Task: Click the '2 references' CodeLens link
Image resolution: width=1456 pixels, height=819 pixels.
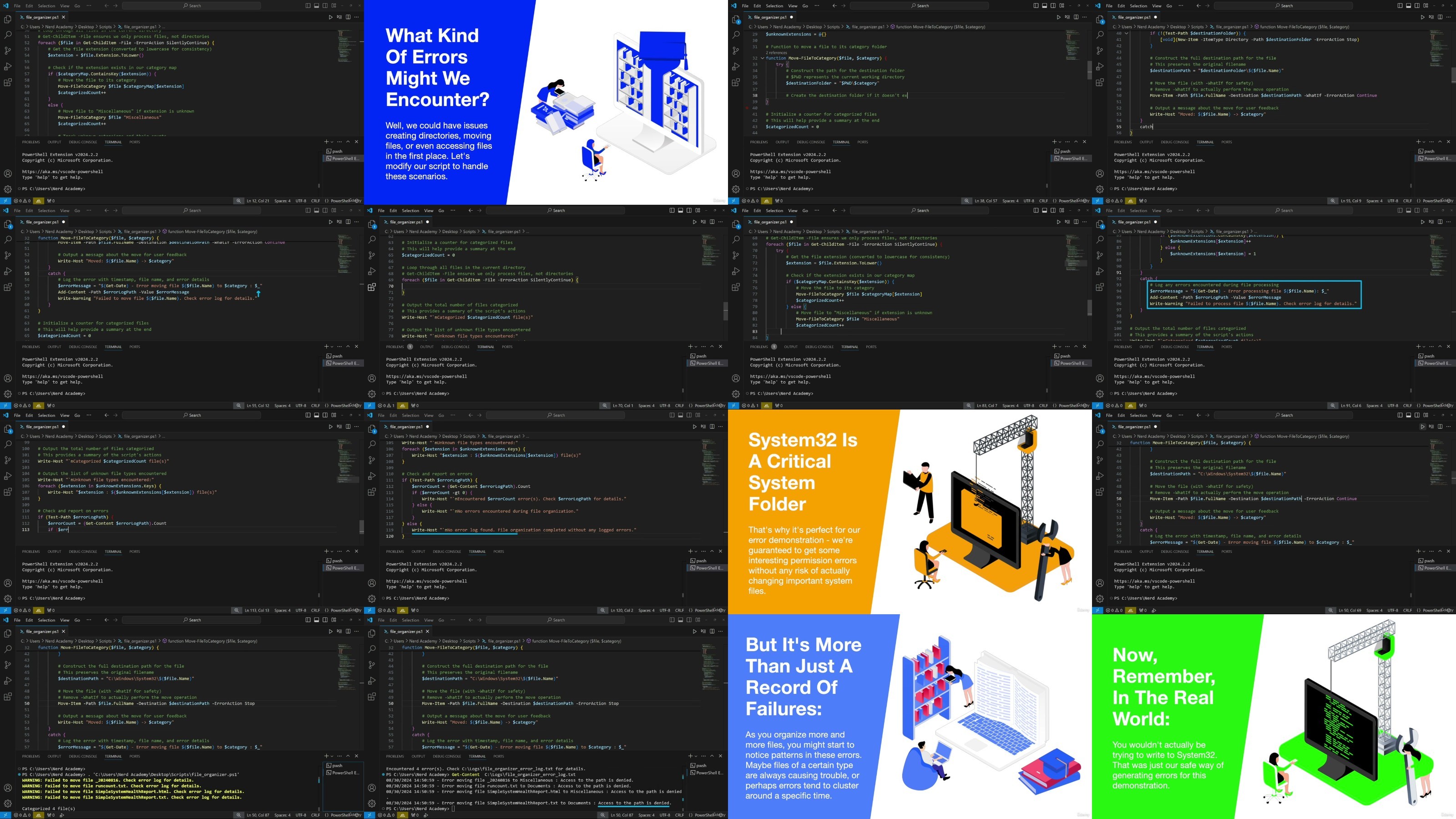Action: (x=777, y=53)
